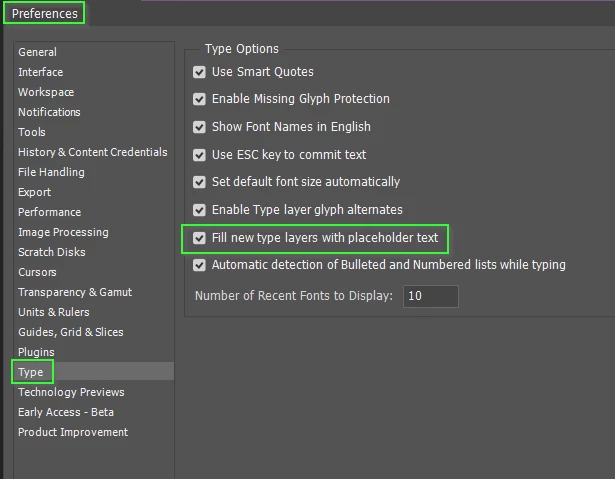Toggle Show Font Names in English
This screenshot has width=615, height=479.
click(x=199, y=127)
